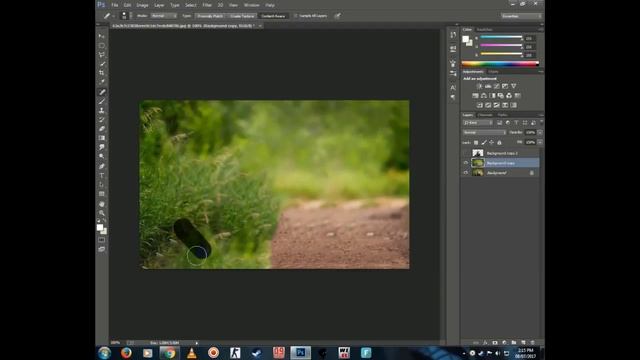
Task: Open the workspace Essentials dropdown
Action: 521,16
